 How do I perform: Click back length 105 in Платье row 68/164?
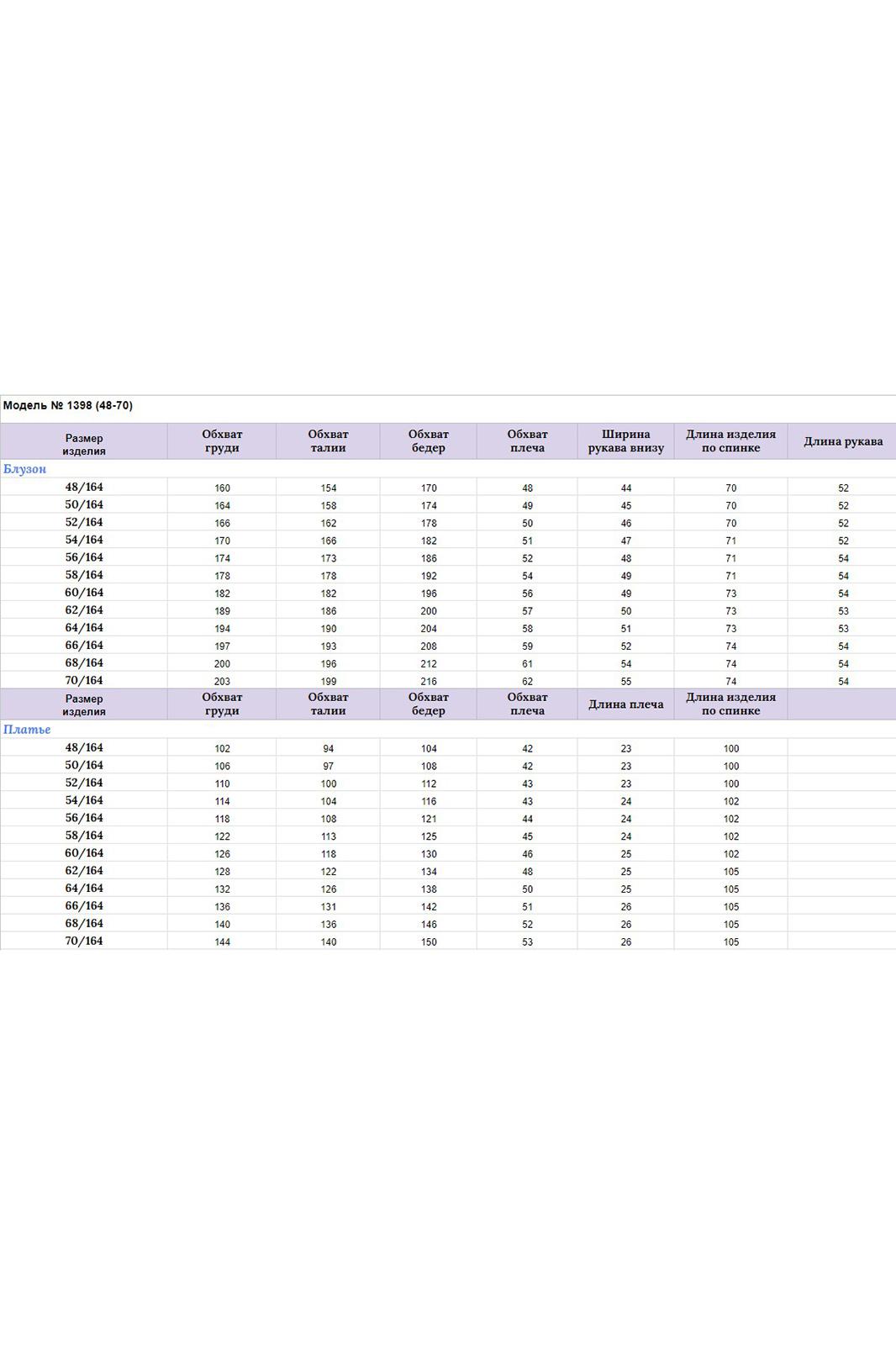pyautogui.click(x=731, y=925)
